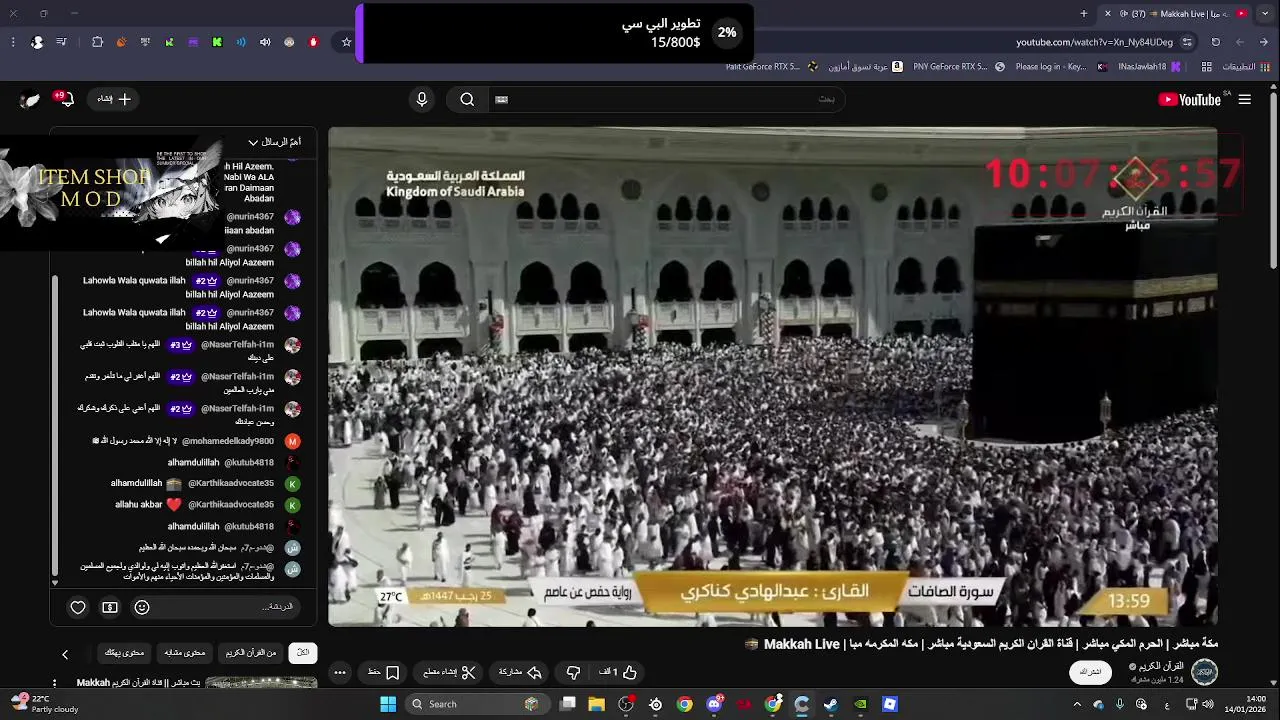The height and width of the screenshot is (720, 1280).
Task: Open new browser tab
Action: point(1084,13)
